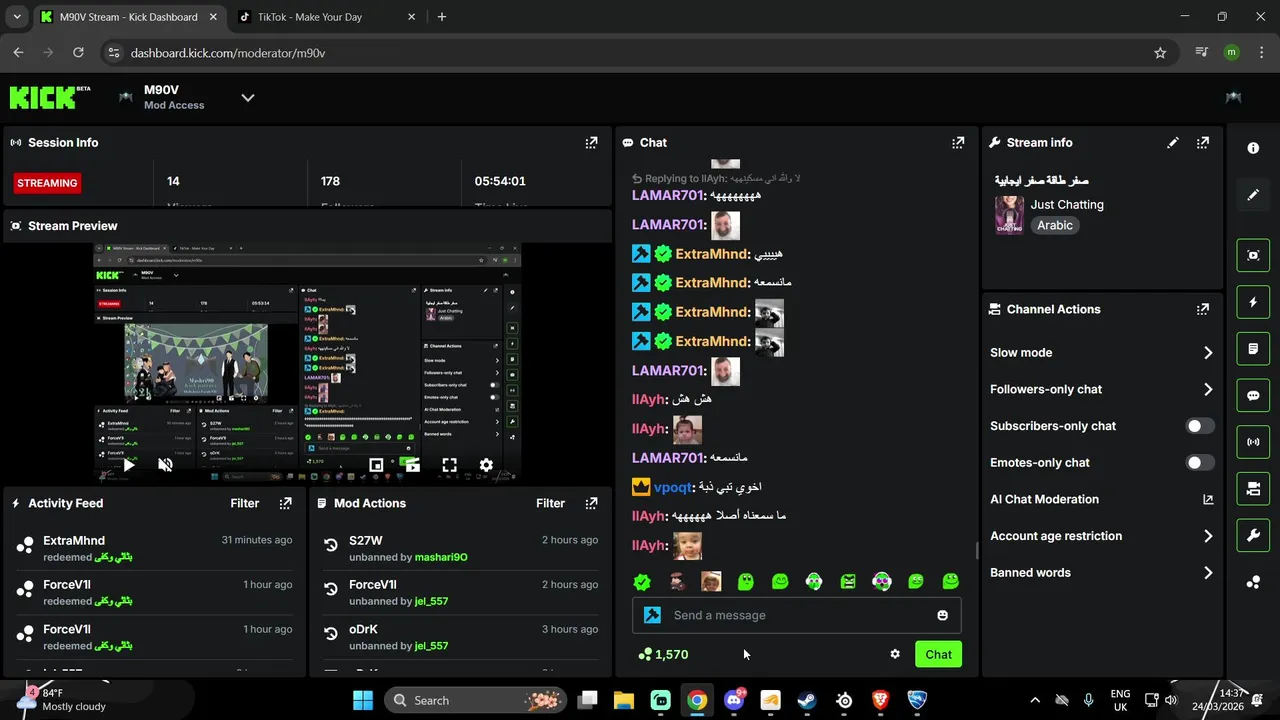The image size is (1280, 720).
Task: Play the stream preview video
Action: click(129, 465)
